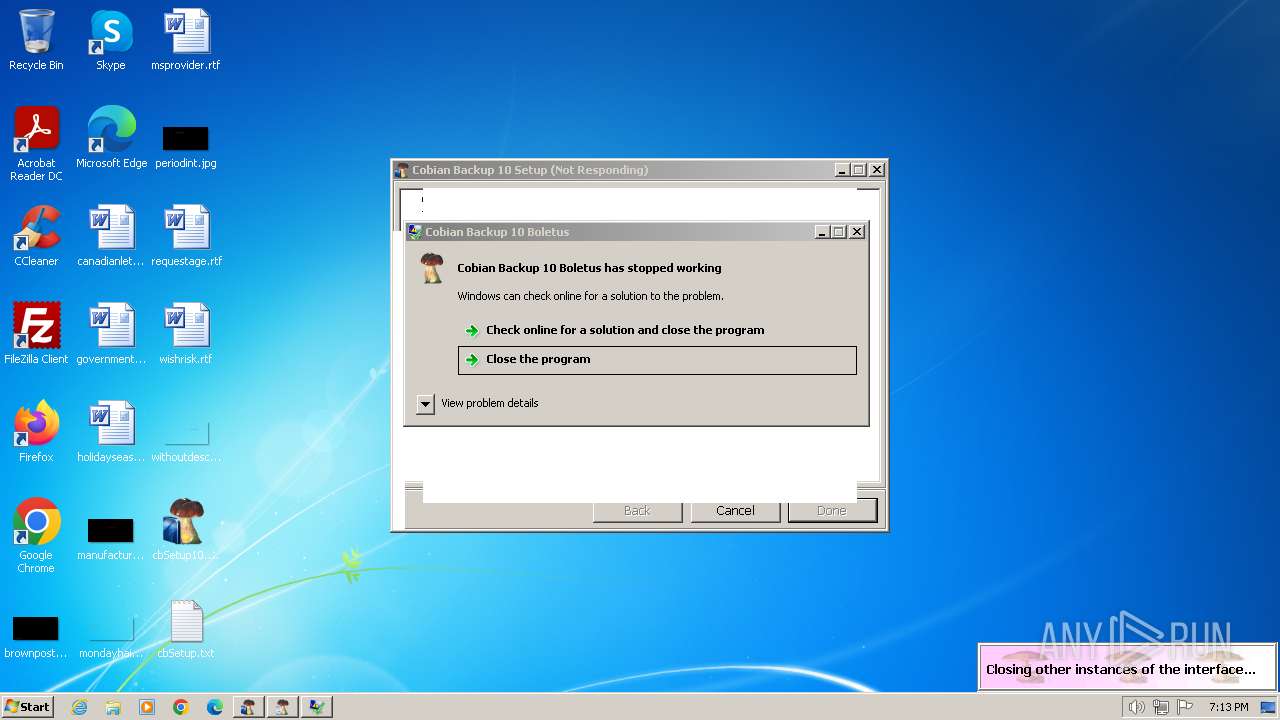Launch Chrome from the taskbar
This screenshot has width=1280, height=720.
click(x=181, y=707)
